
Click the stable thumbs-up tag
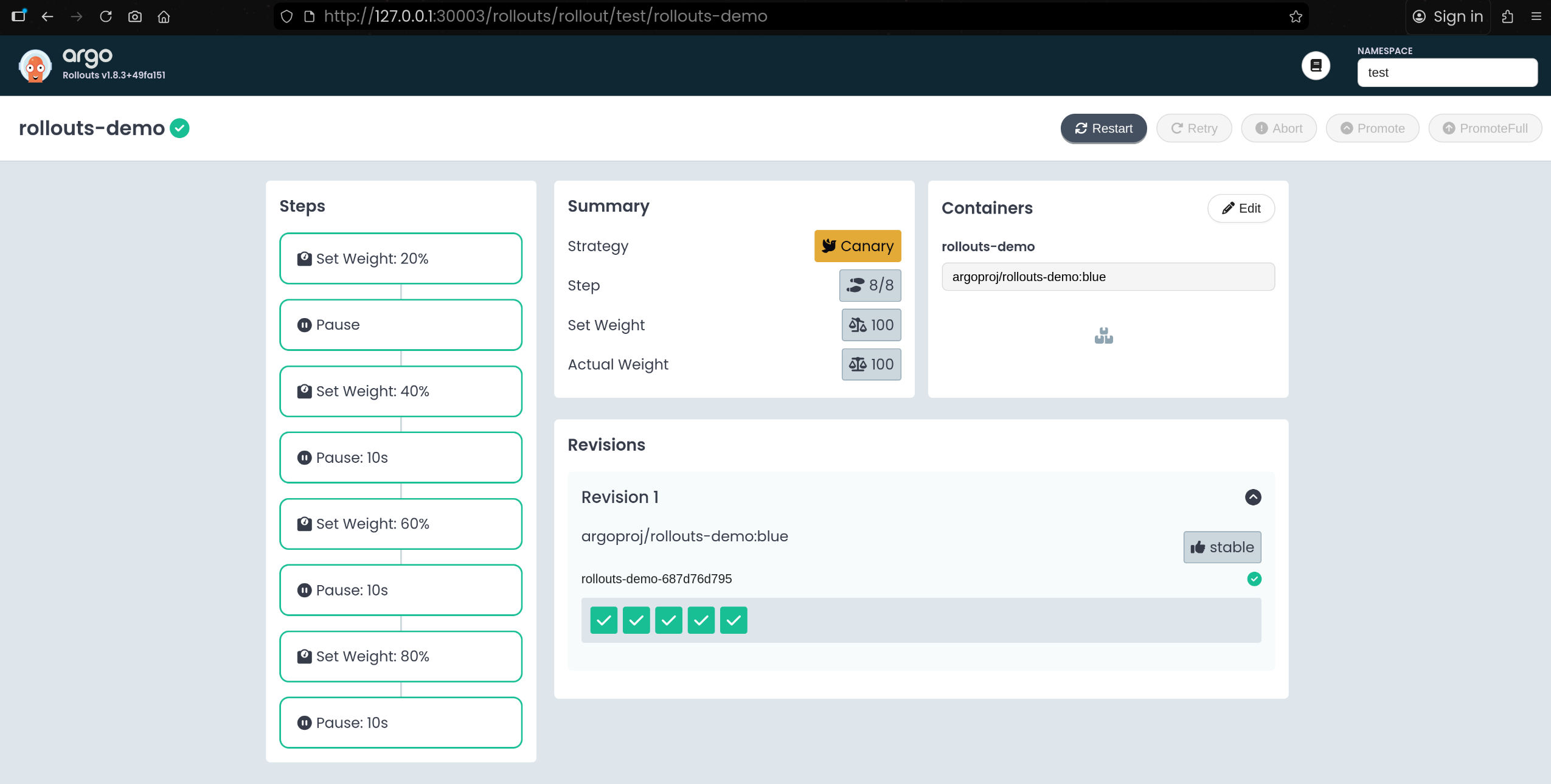(x=1222, y=547)
